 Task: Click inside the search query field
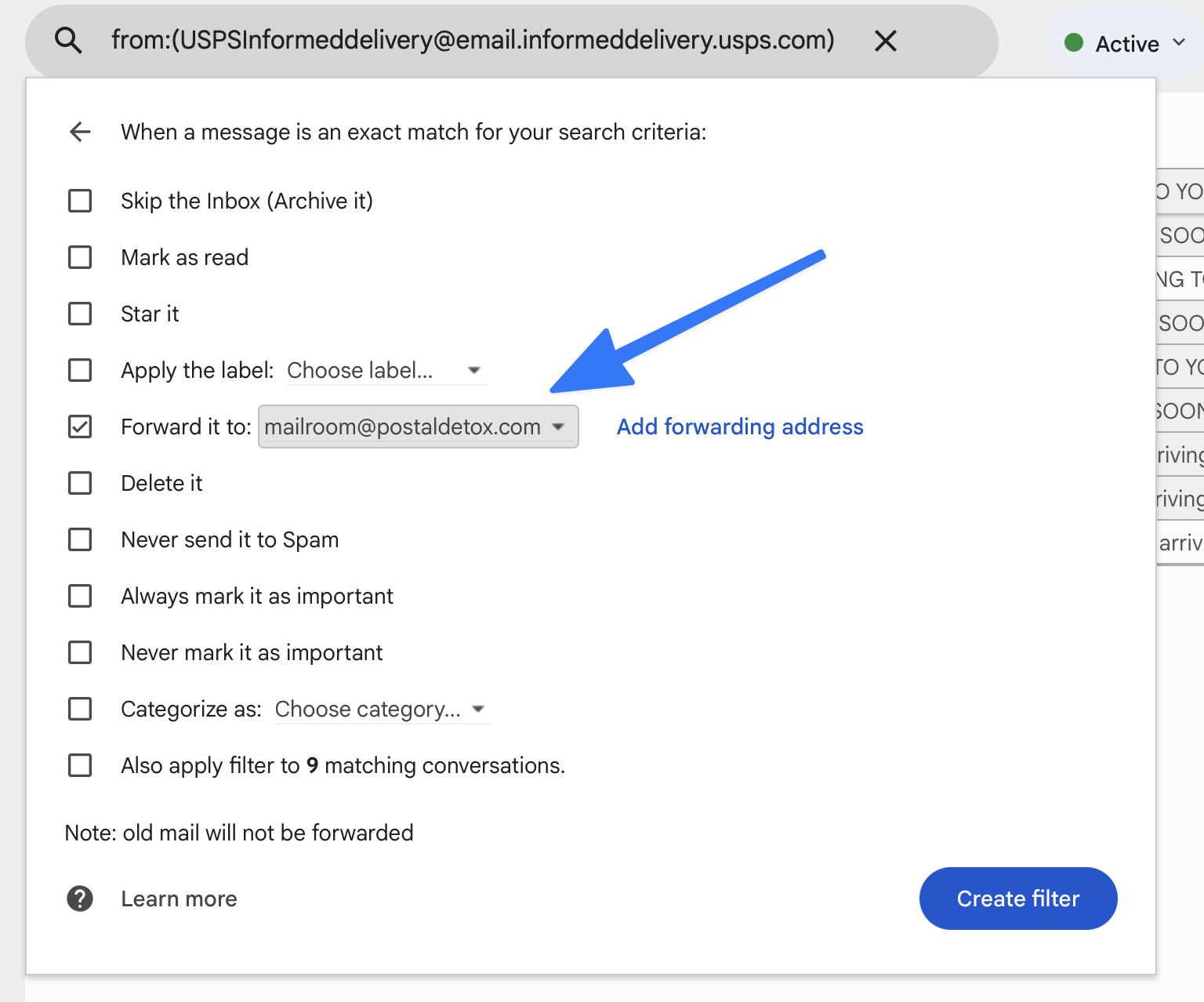[x=470, y=40]
